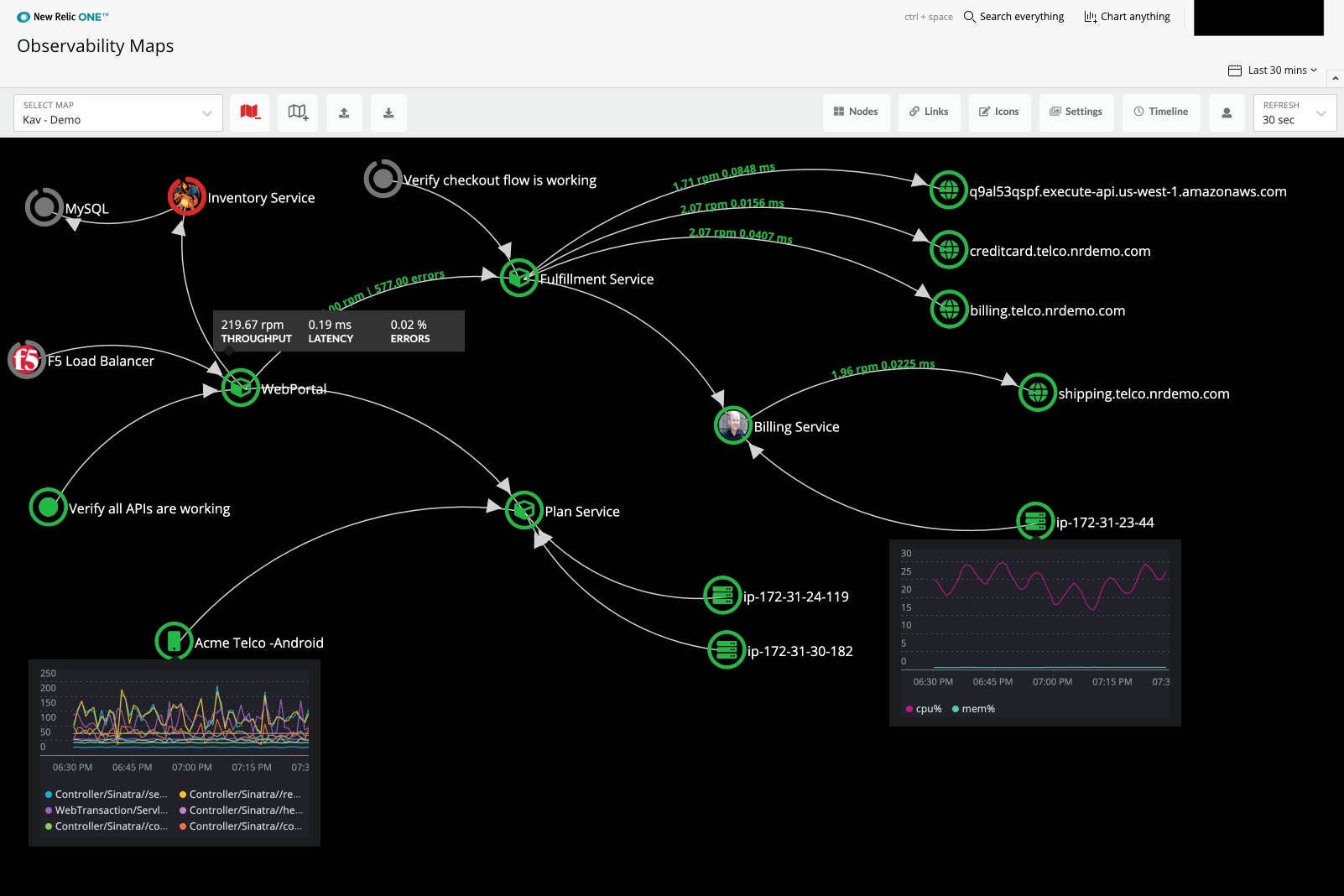Select the F5 Load Balancer node icon
This screenshot has width=1344, height=896.
click(x=27, y=360)
